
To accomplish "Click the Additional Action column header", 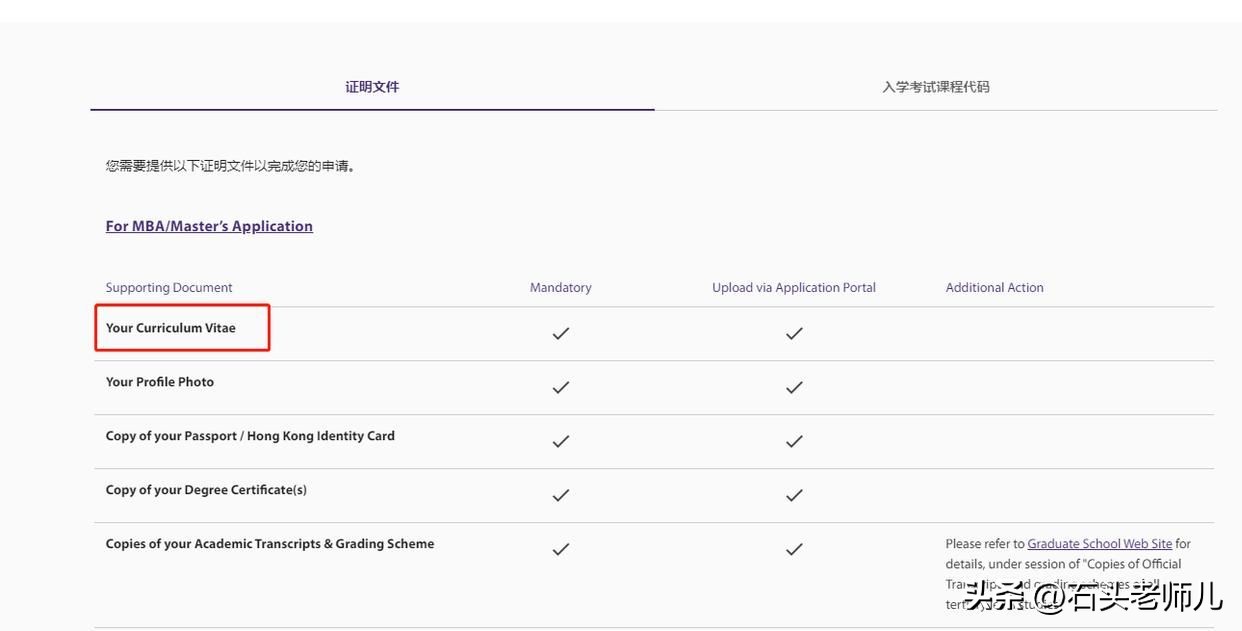I will click(x=994, y=288).
